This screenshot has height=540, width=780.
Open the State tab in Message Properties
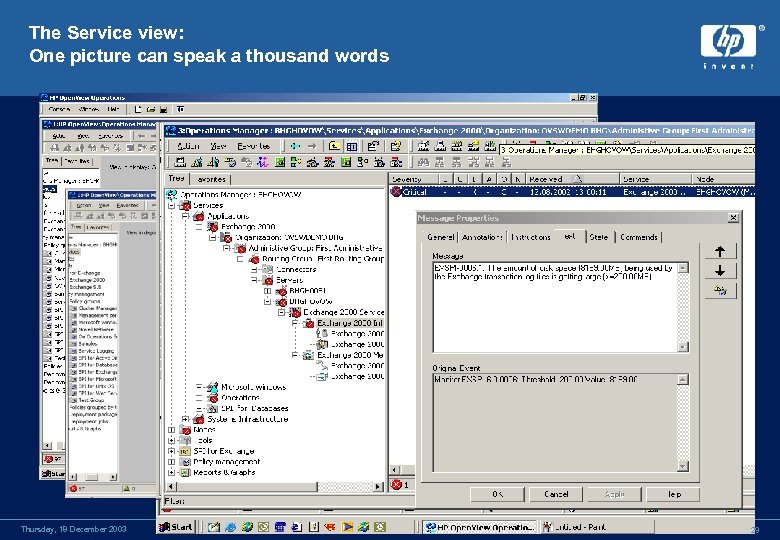pos(599,237)
